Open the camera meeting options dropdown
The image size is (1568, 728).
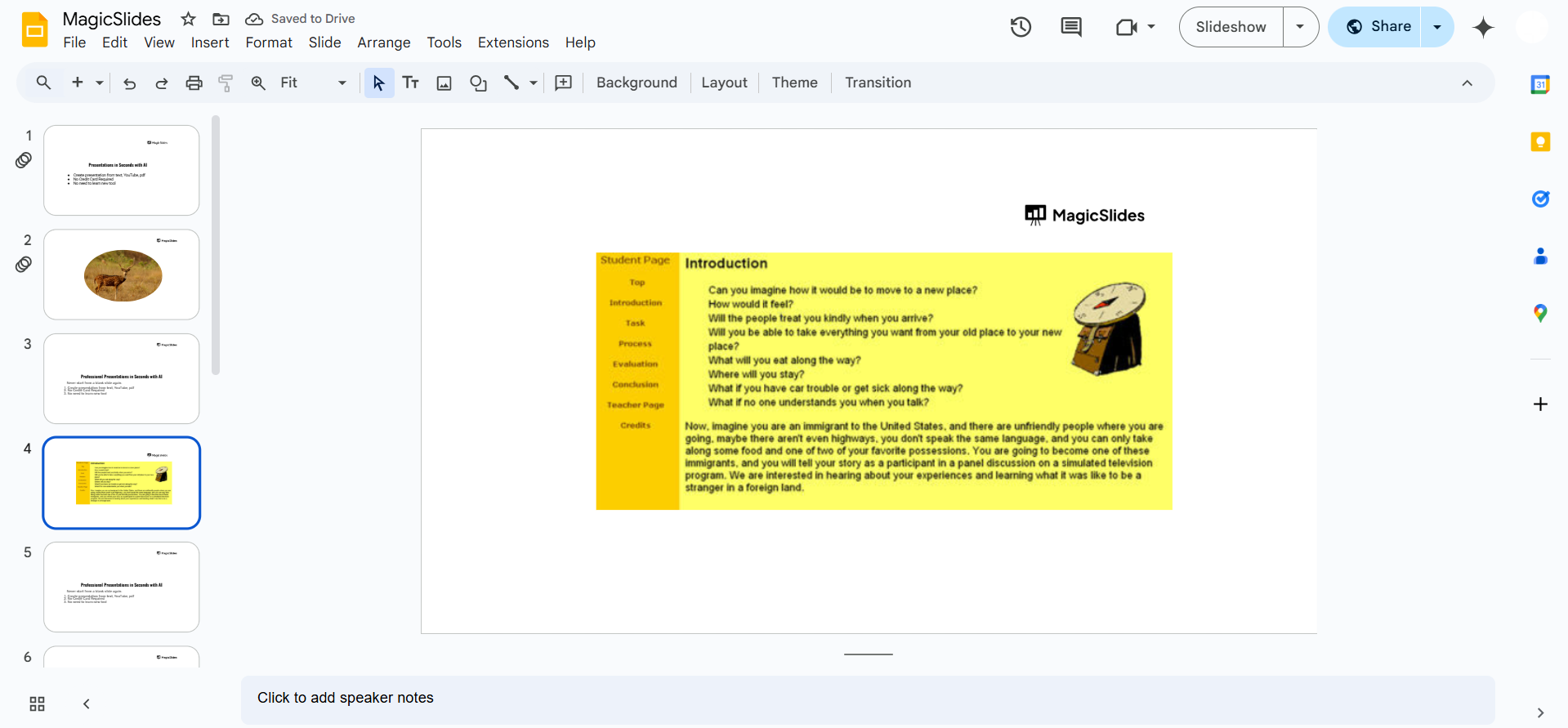1151,27
